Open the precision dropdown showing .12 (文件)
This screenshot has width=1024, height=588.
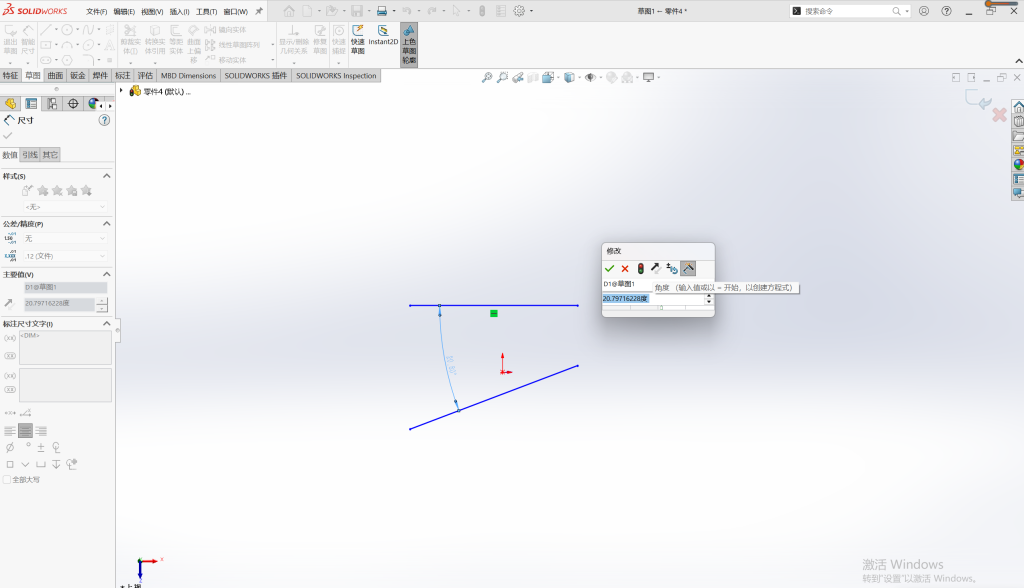point(65,256)
